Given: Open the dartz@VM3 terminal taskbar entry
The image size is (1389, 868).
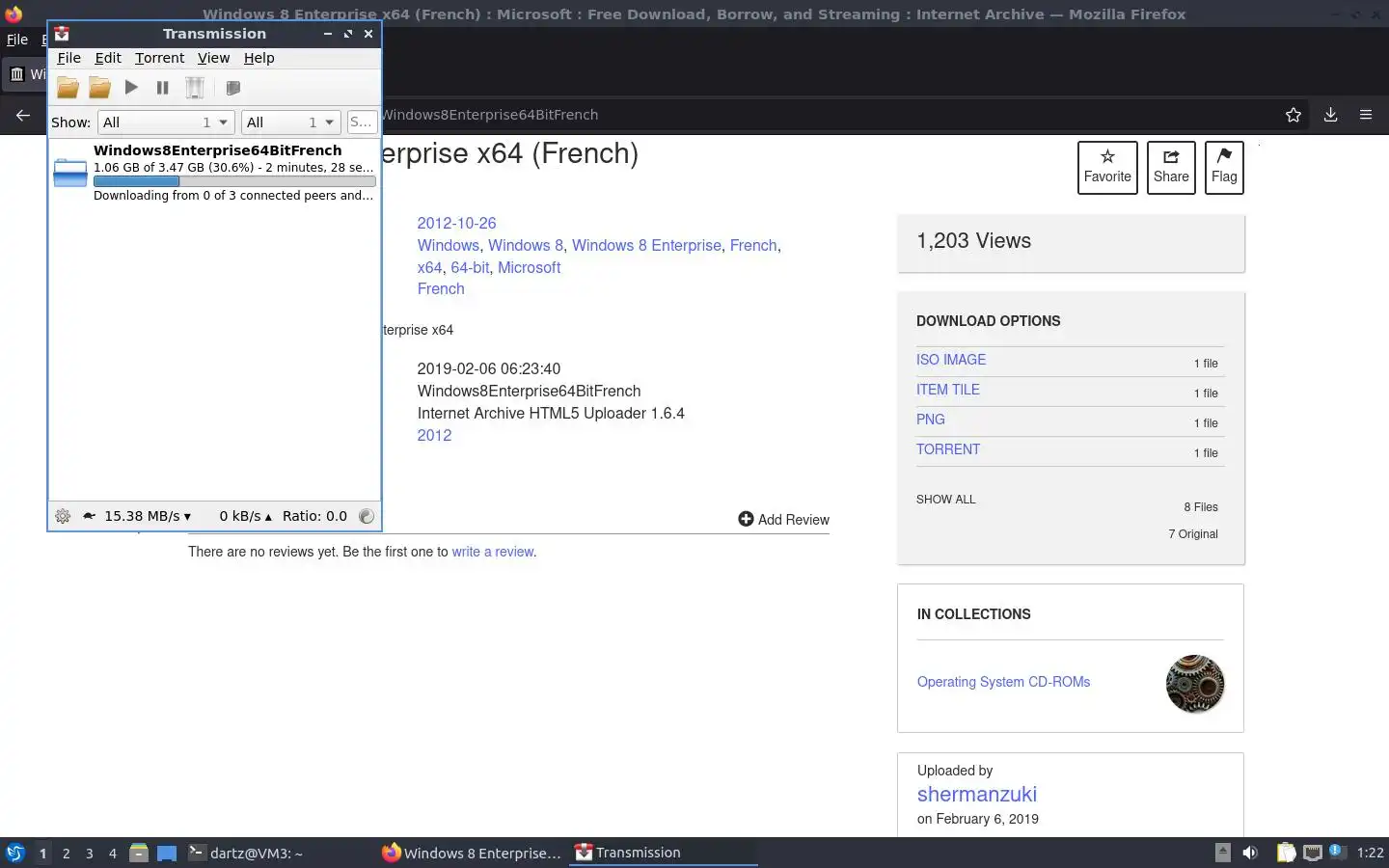Looking at the screenshot, I should pyautogui.click(x=245, y=853).
